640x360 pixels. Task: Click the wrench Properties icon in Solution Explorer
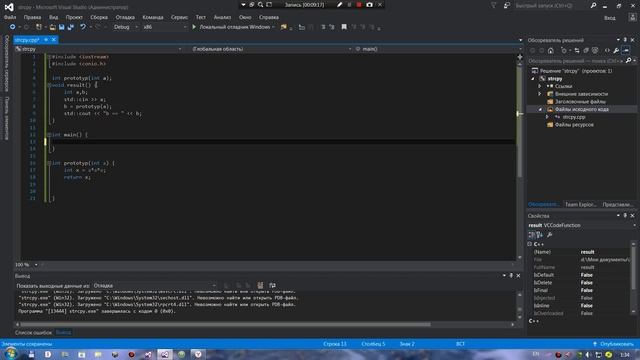pyautogui.click(x=616, y=51)
